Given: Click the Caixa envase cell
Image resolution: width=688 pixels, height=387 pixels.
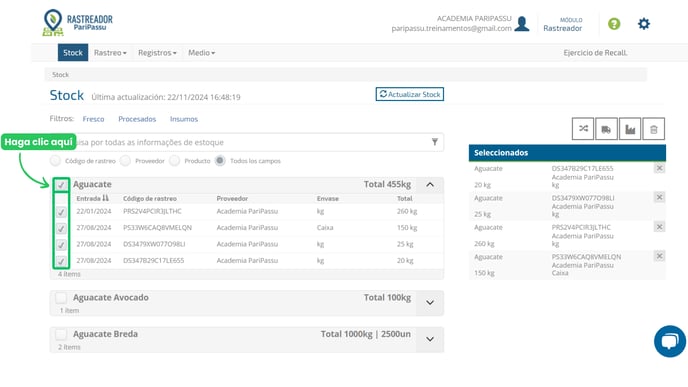Looking at the screenshot, I should pyautogui.click(x=325, y=228).
